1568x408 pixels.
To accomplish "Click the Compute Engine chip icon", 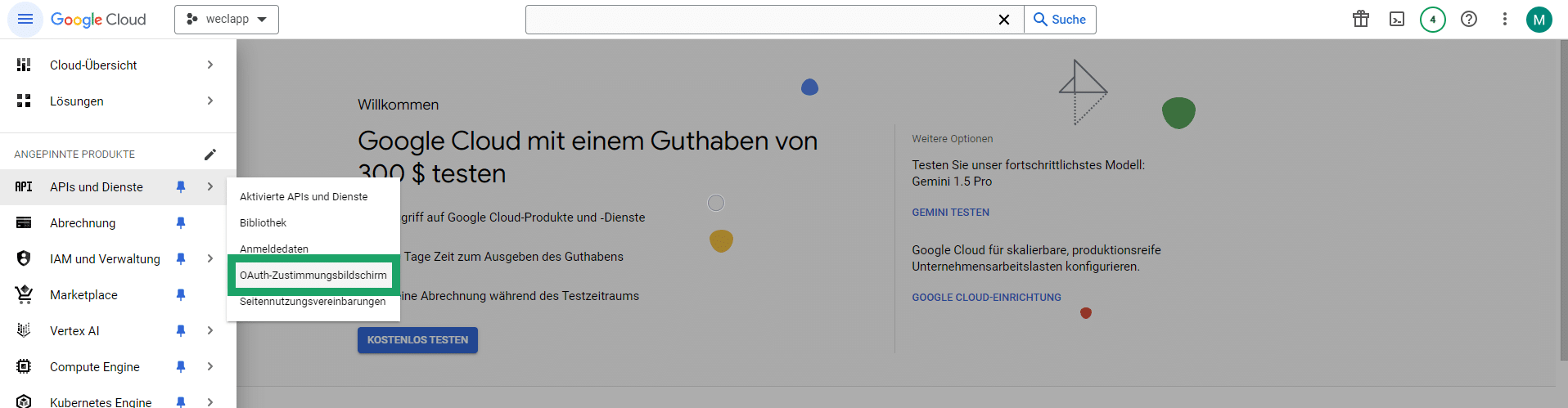I will [24, 366].
